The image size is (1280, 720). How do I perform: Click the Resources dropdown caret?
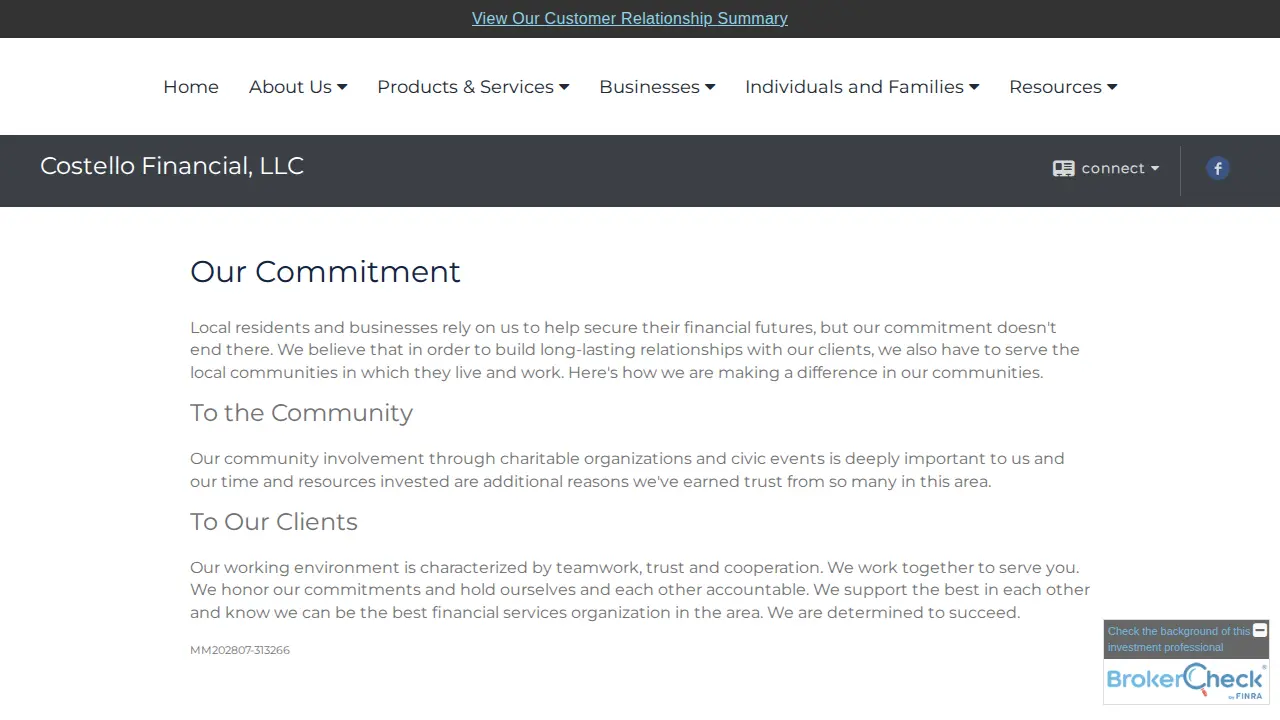(x=1112, y=87)
